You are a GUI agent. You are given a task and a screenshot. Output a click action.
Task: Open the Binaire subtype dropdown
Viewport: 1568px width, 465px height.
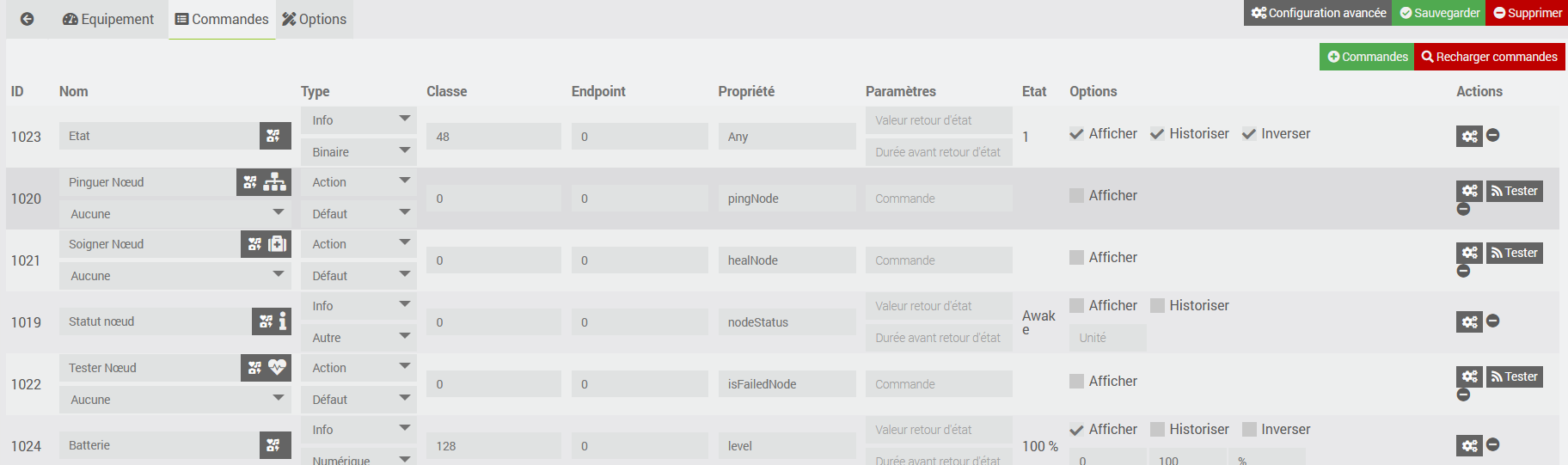coord(358,152)
